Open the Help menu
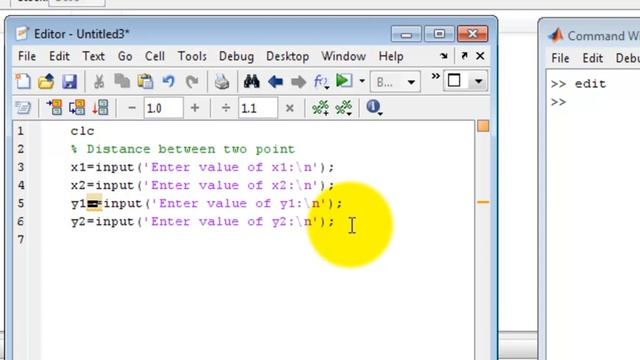The image size is (640, 360). point(391,56)
